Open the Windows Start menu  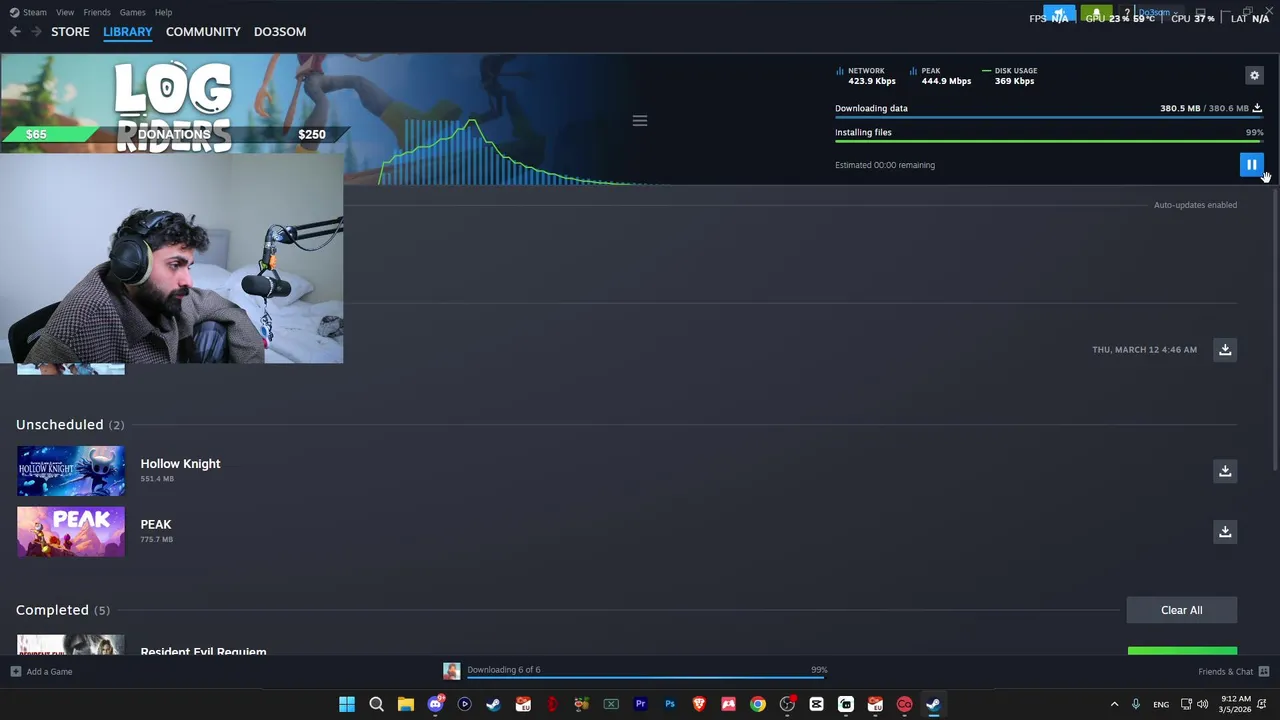pos(347,704)
